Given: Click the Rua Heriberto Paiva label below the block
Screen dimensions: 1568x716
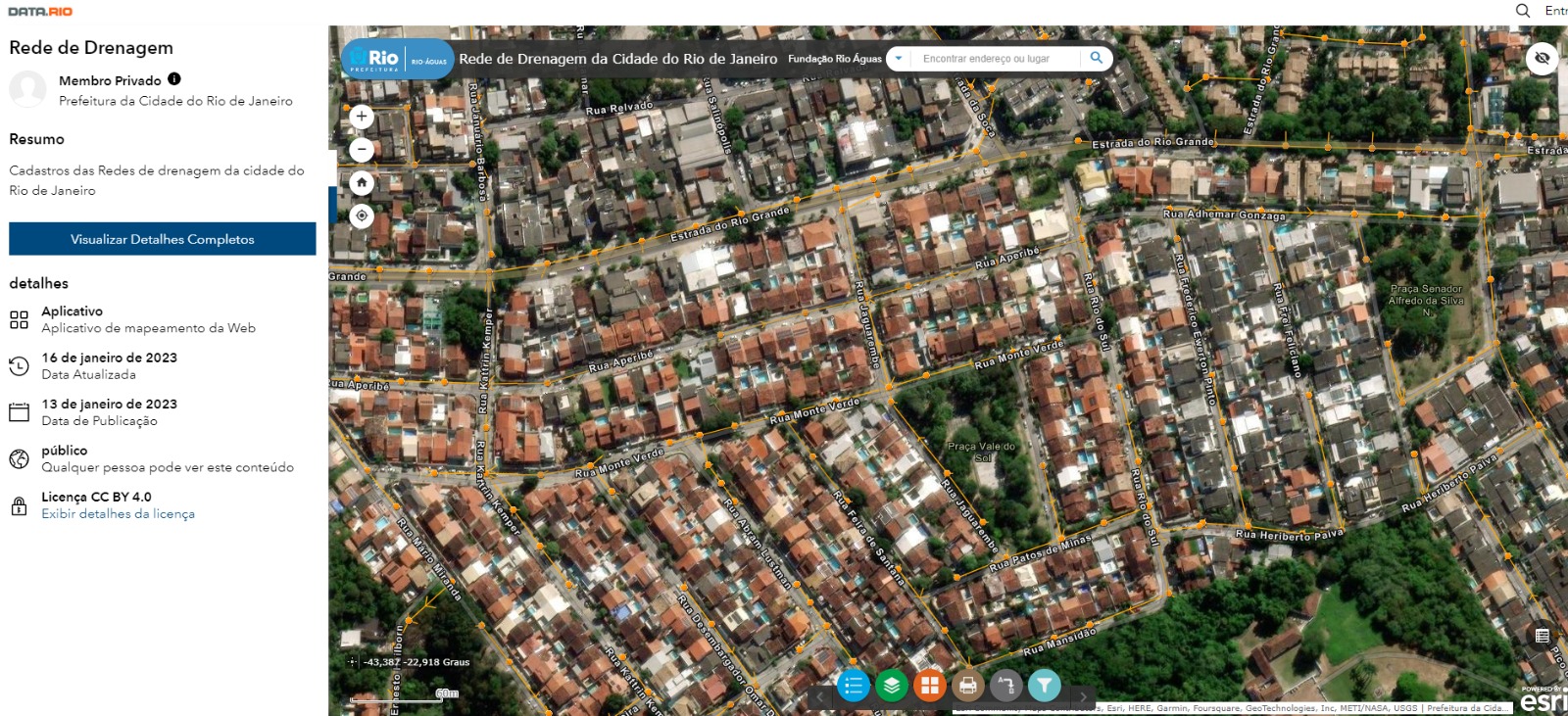Looking at the screenshot, I should 1289,535.
